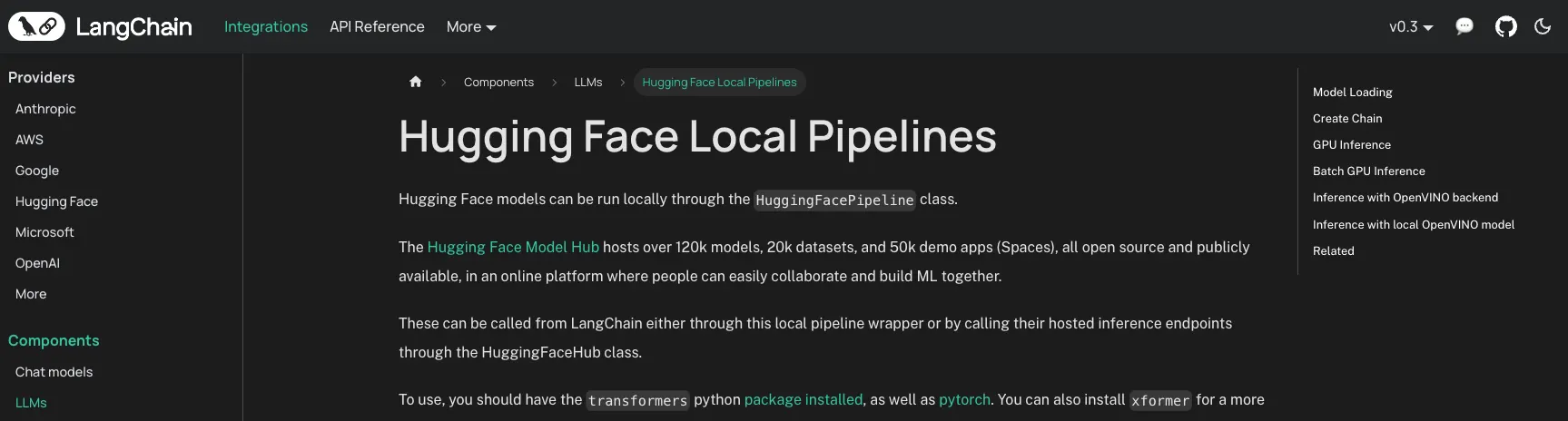Jump to Create Chain section

1347,118
